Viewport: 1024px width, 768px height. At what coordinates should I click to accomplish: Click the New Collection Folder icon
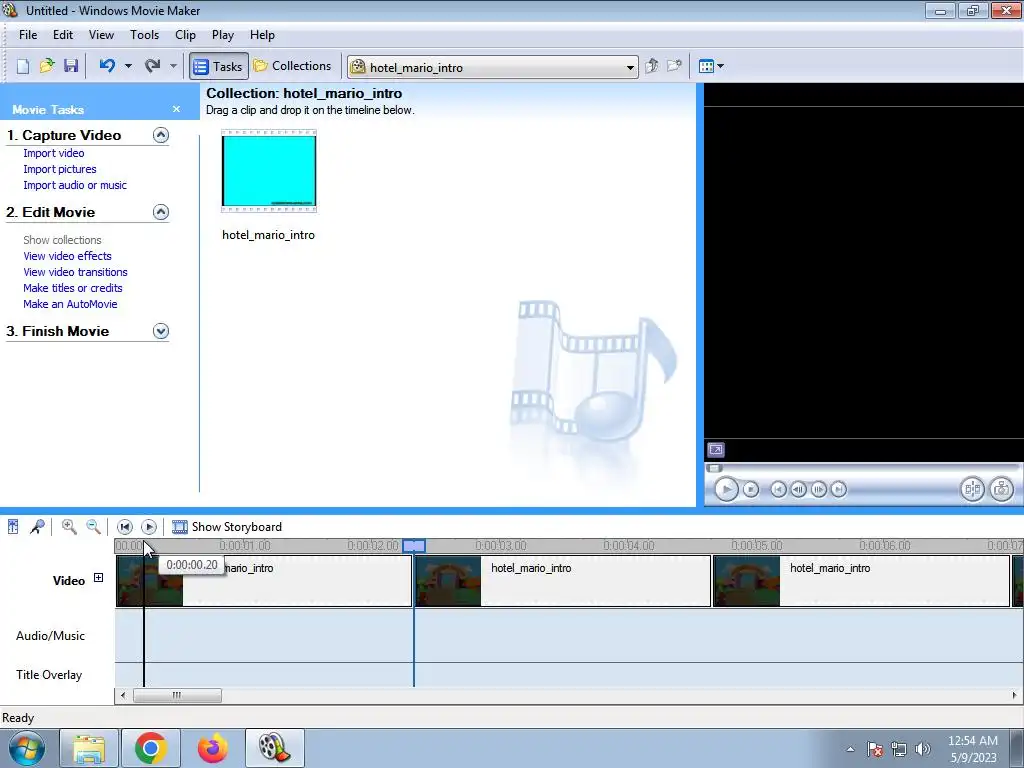point(674,66)
